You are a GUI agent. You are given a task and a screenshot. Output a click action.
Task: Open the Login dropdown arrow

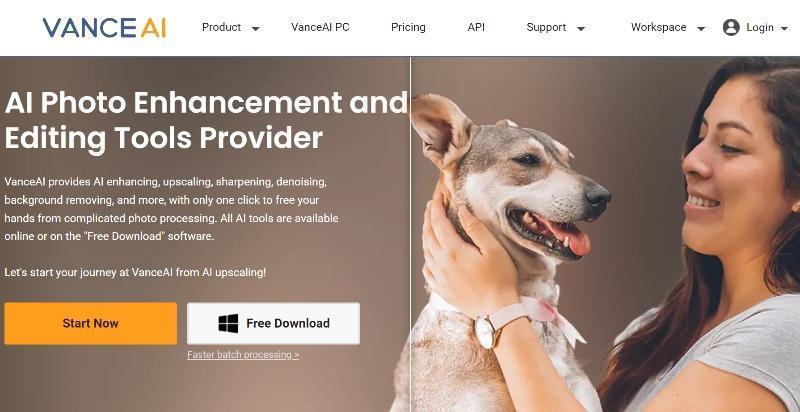click(785, 29)
